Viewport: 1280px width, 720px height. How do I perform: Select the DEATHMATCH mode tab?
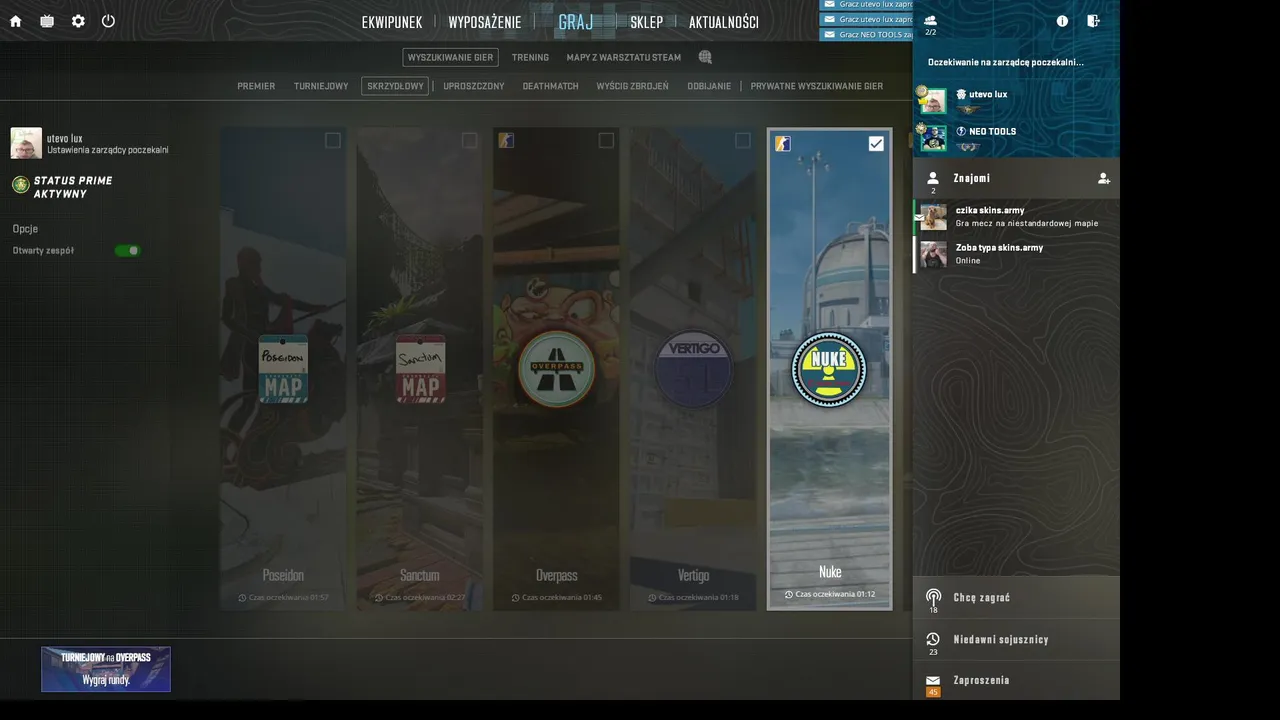pyautogui.click(x=551, y=86)
